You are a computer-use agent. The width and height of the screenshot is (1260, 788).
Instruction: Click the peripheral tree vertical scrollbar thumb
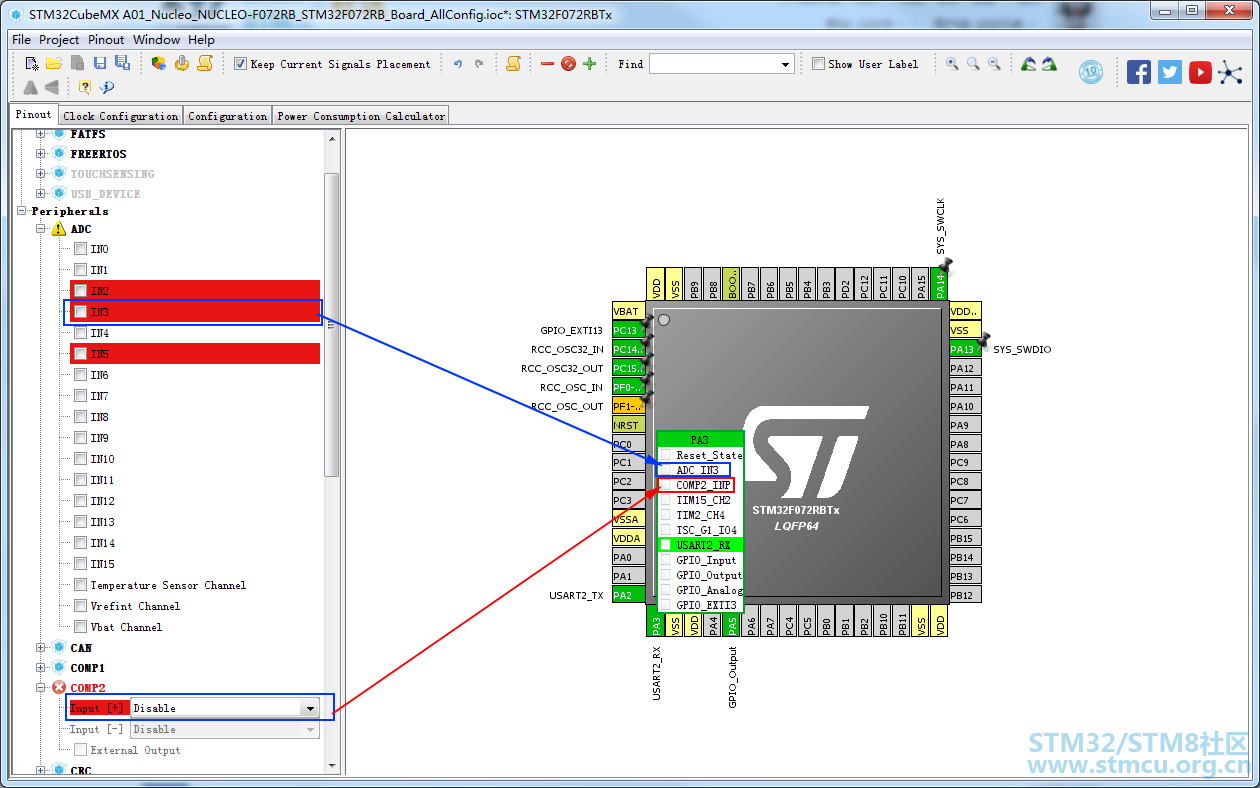point(332,325)
